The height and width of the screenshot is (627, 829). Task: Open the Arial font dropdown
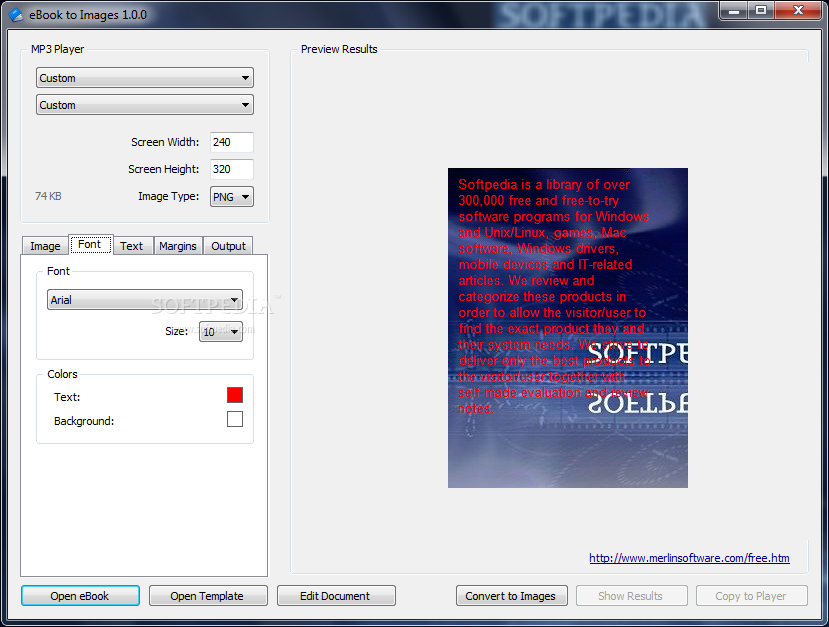tap(145, 300)
